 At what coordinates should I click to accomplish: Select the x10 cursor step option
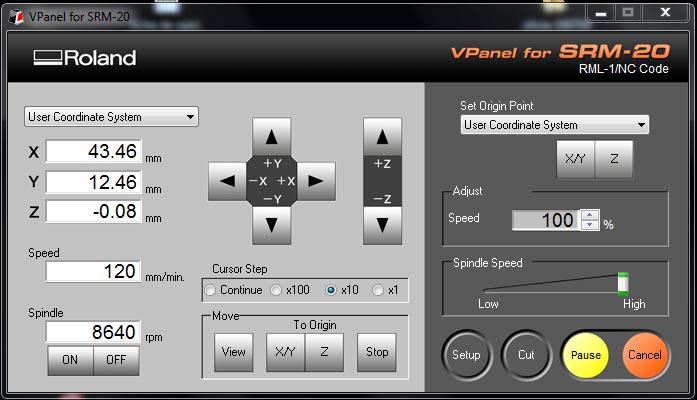pos(342,290)
